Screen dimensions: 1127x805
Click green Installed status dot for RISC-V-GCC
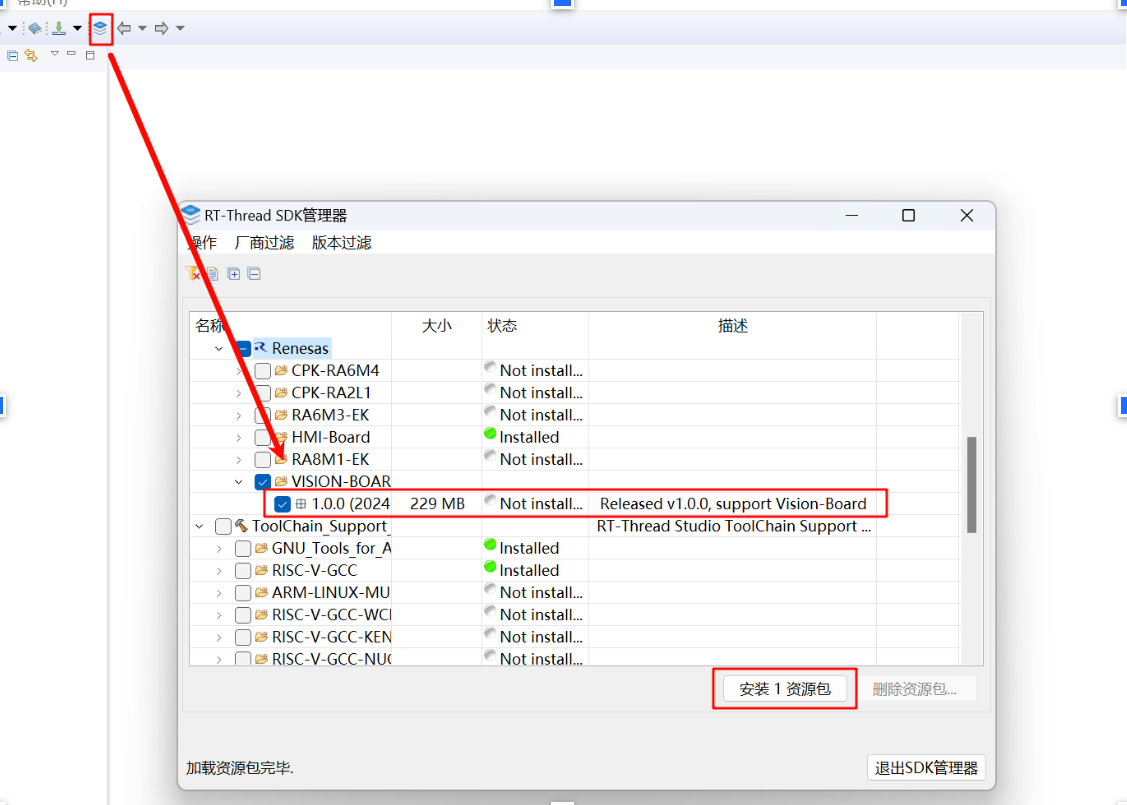click(490, 566)
